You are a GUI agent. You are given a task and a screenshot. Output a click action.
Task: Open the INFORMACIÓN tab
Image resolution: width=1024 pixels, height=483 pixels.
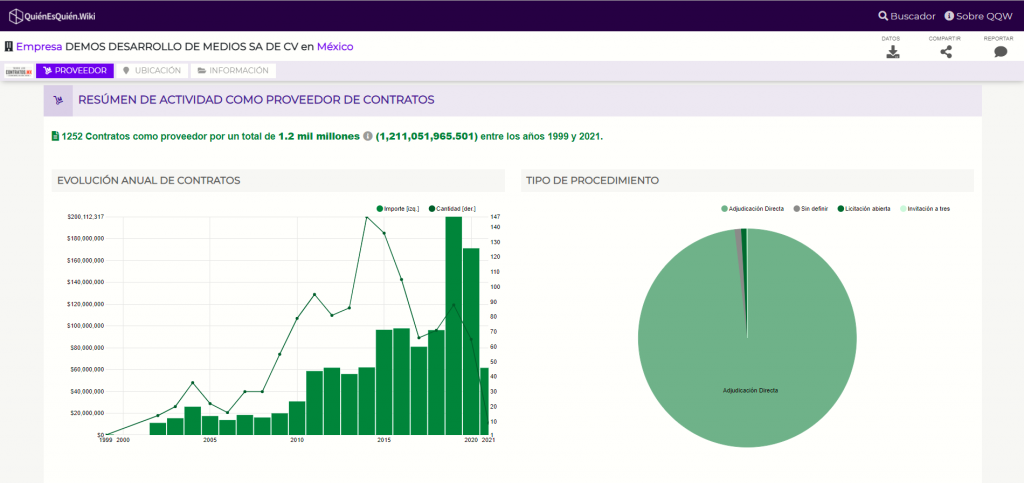pos(233,70)
